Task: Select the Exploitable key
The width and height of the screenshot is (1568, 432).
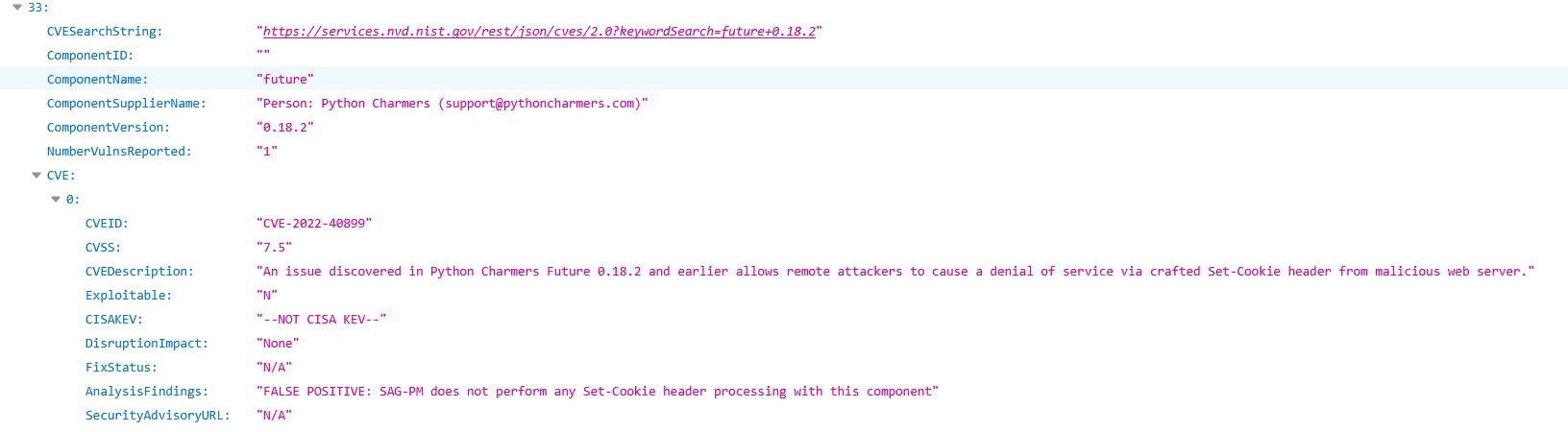Action: [129, 296]
